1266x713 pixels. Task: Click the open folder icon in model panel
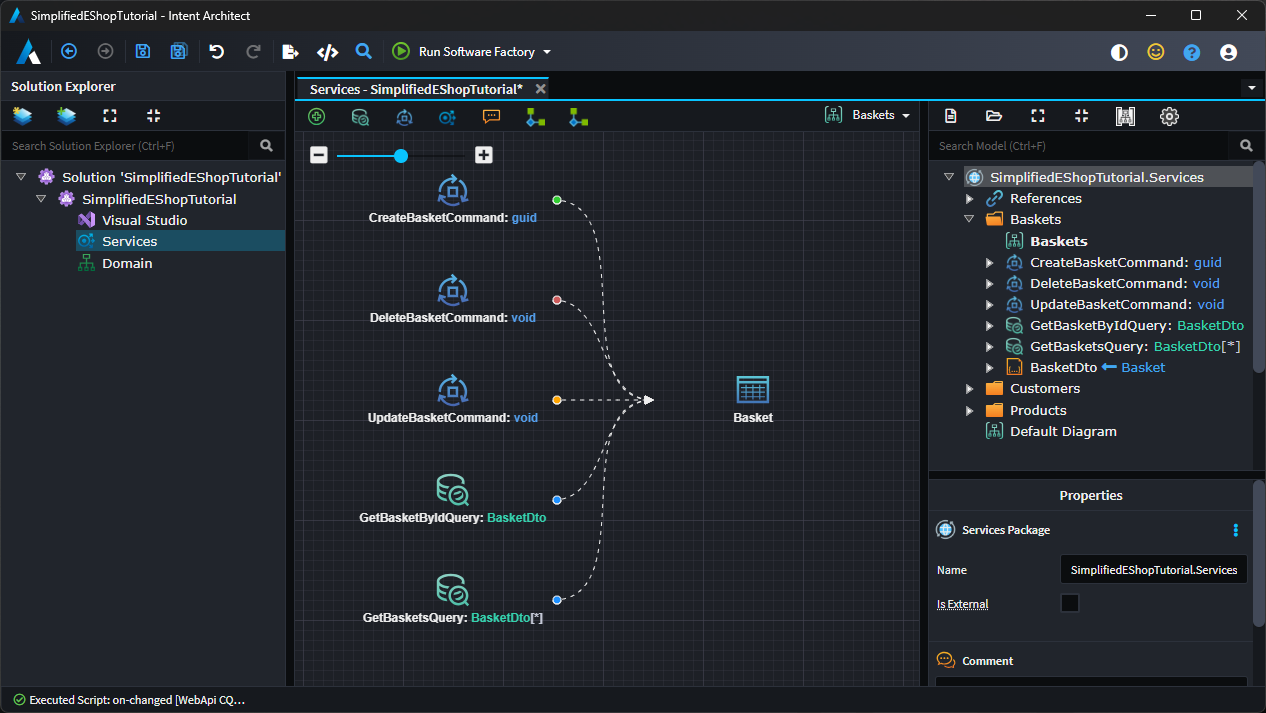tap(994, 116)
